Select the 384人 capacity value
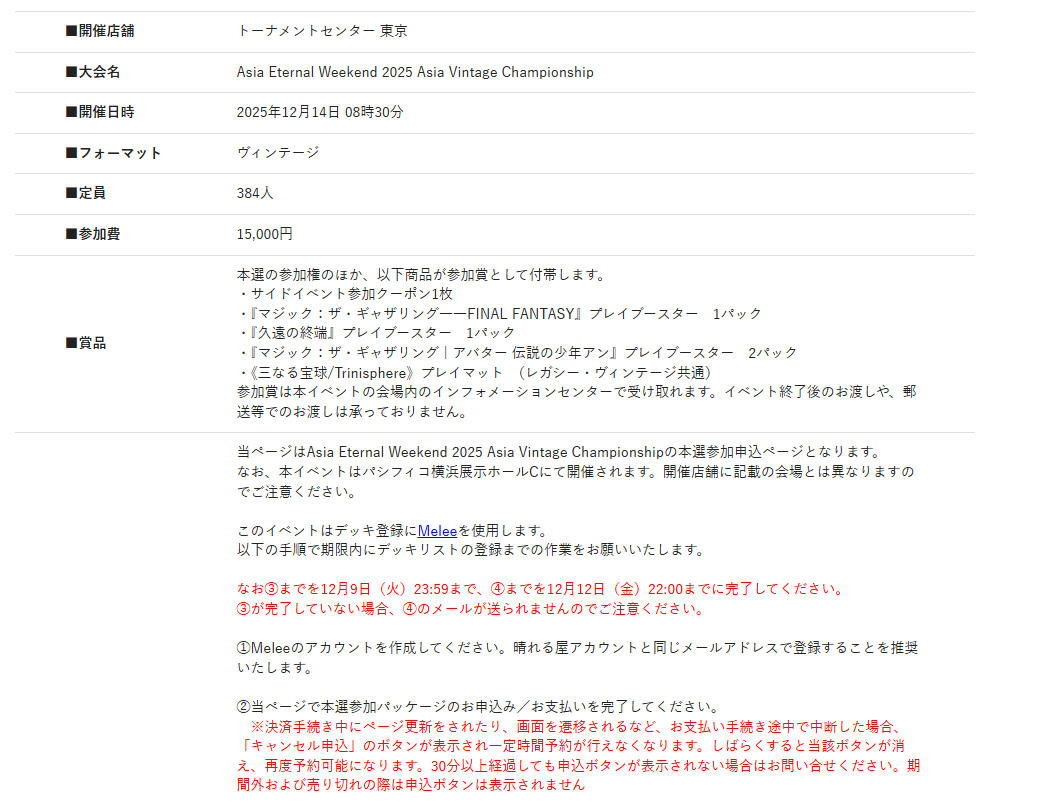 255,193
